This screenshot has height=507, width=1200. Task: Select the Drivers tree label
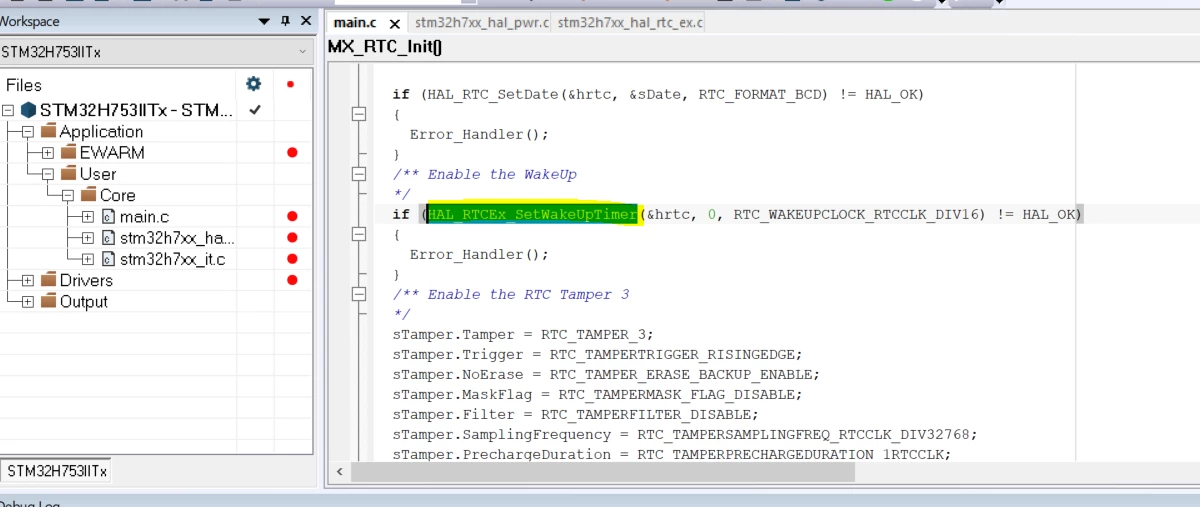point(86,281)
